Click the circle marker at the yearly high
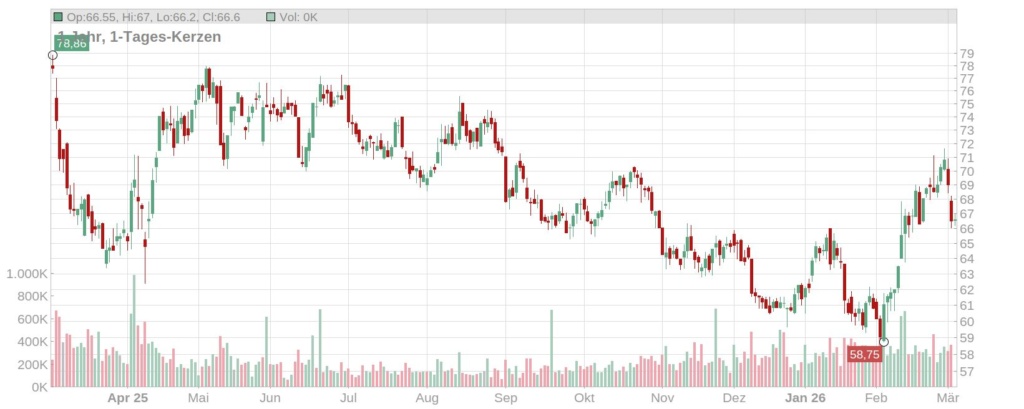Screen dimensions: 1024x409 click(53, 55)
